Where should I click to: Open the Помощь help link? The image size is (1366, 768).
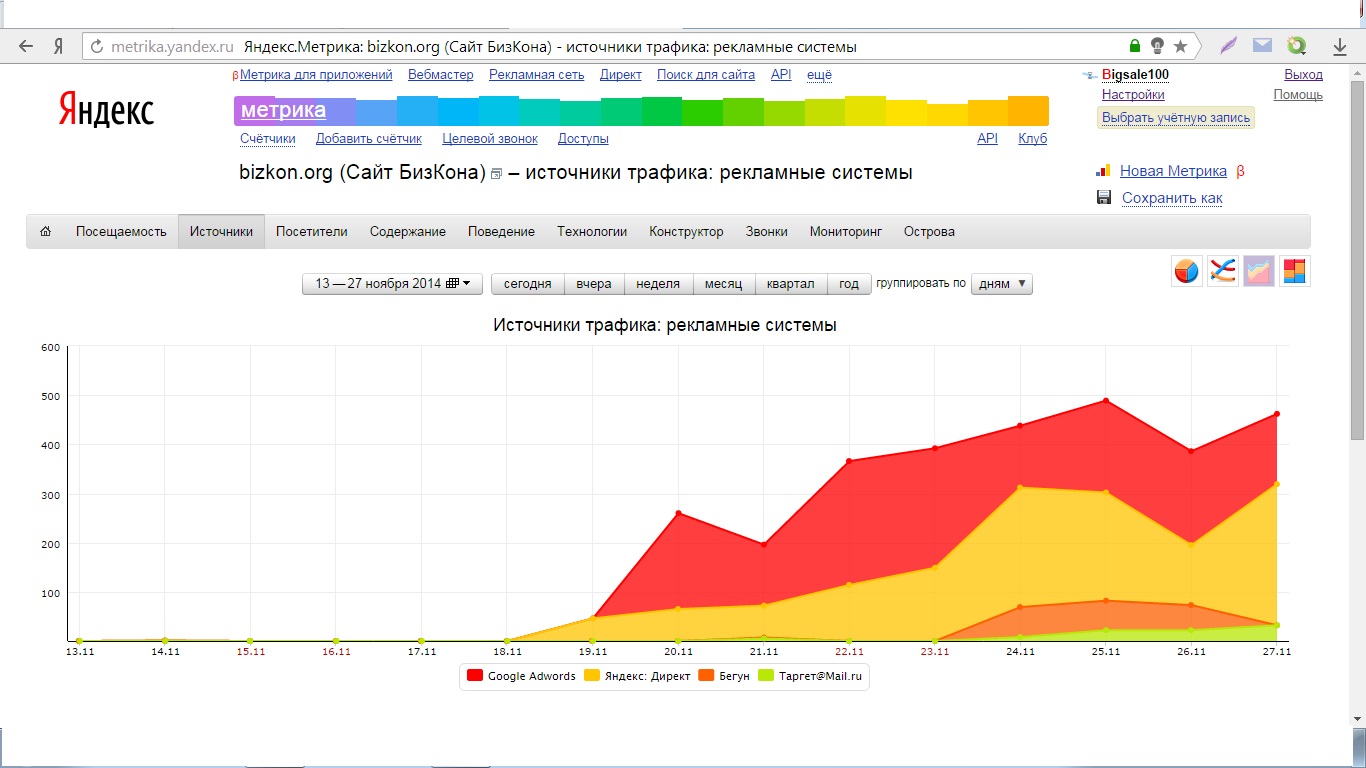pyautogui.click(x=1298, y=95)
